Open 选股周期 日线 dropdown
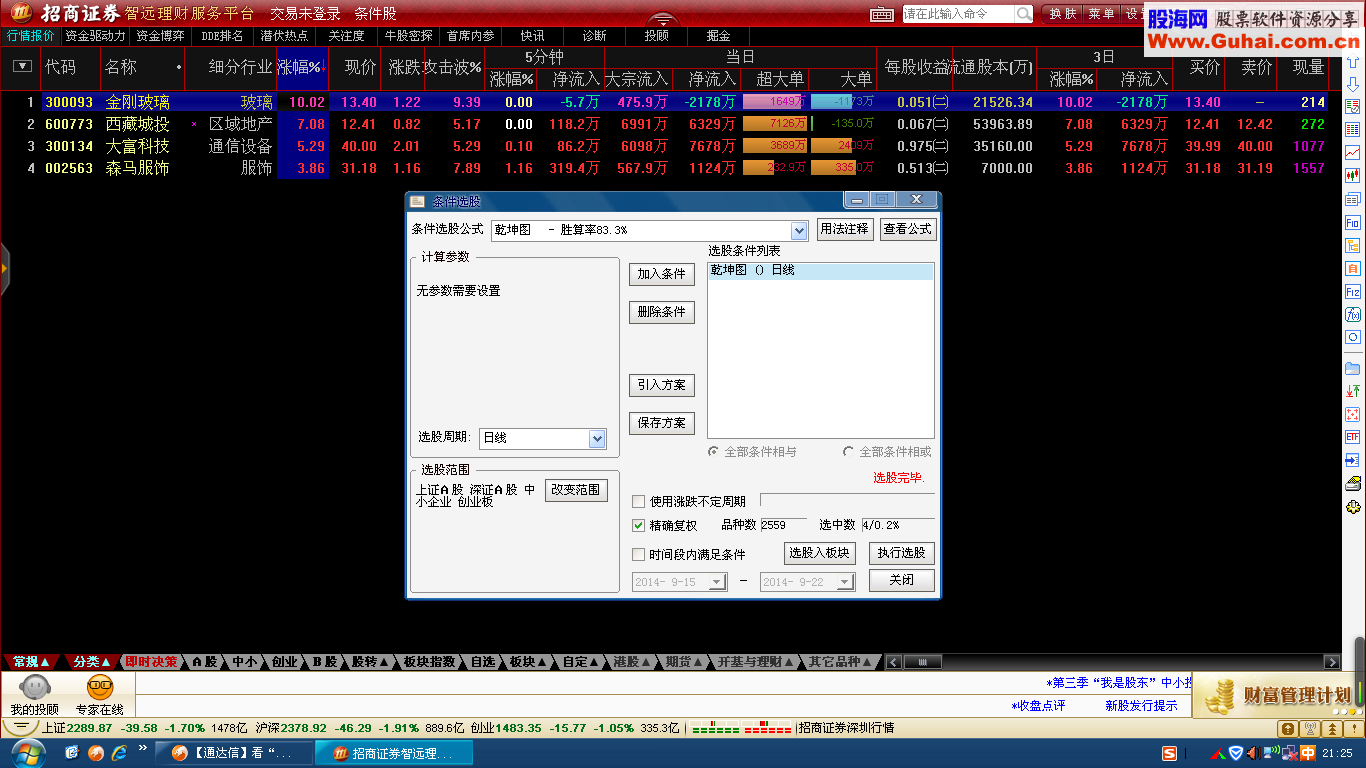This screenshot has width=1366, height=768. pos(597,438)
